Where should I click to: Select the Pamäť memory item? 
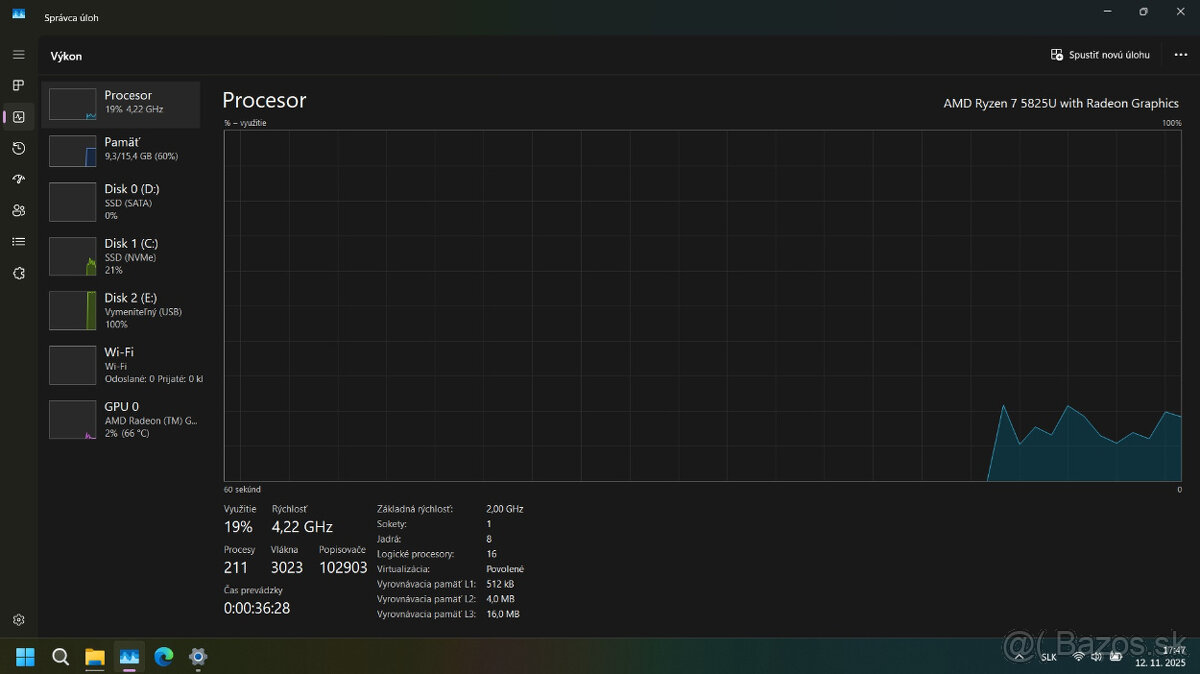[x=122, y=150]
